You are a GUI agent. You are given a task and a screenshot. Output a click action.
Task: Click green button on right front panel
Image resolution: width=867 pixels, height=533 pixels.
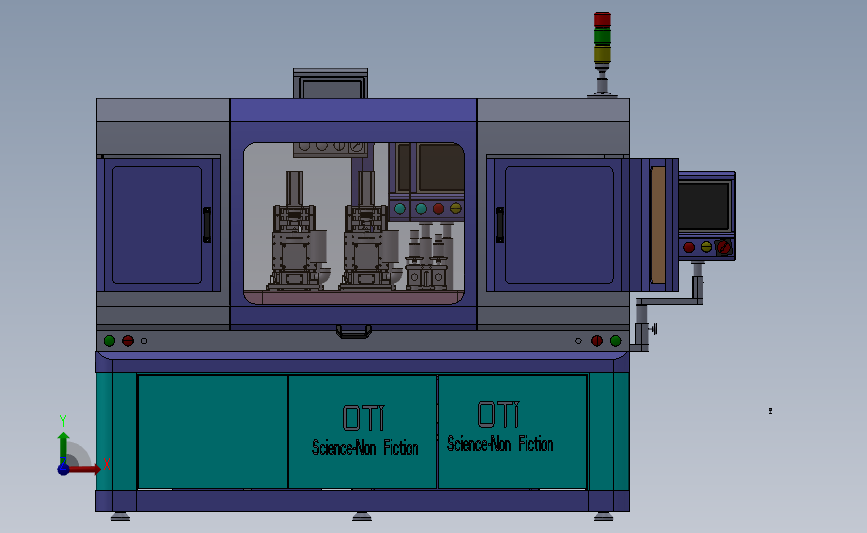[615, 341]
